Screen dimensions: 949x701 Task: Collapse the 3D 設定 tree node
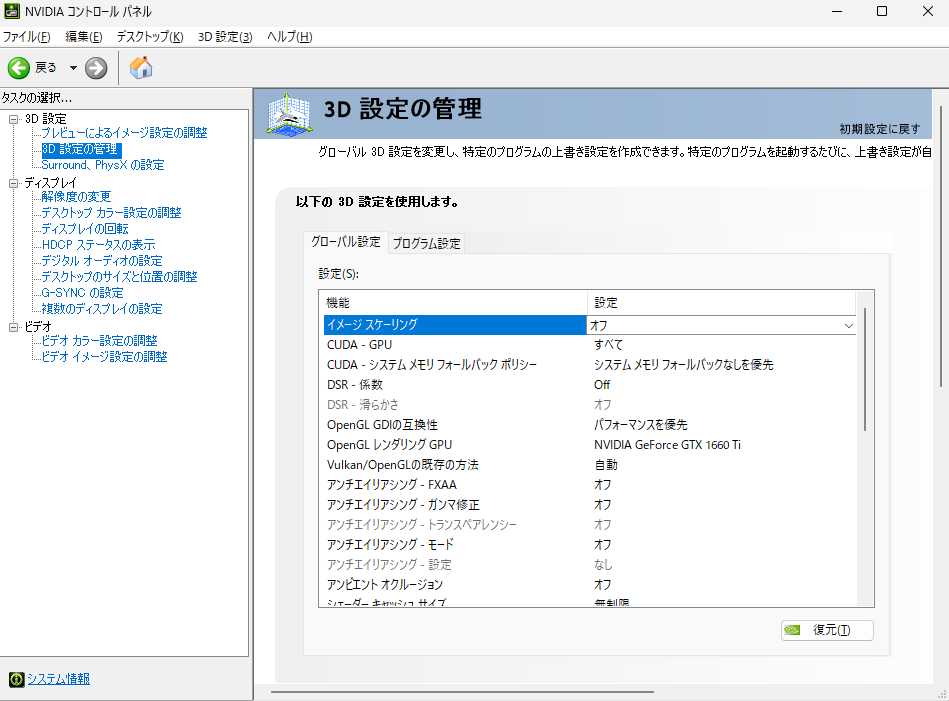tap(13, 119)
